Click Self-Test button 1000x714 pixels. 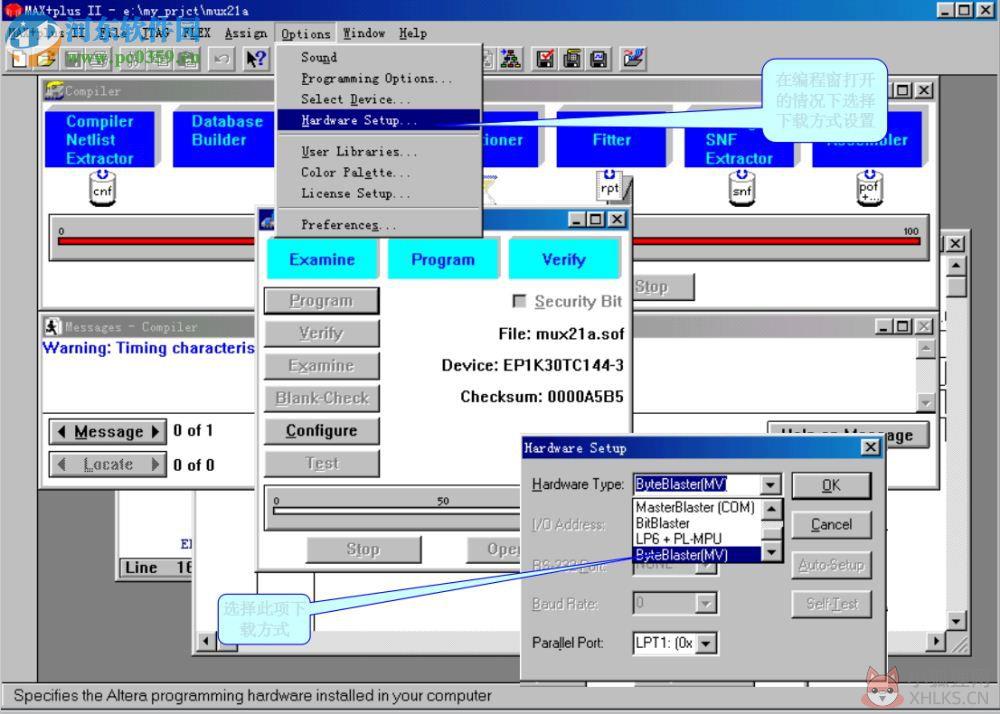coord(831,604)
